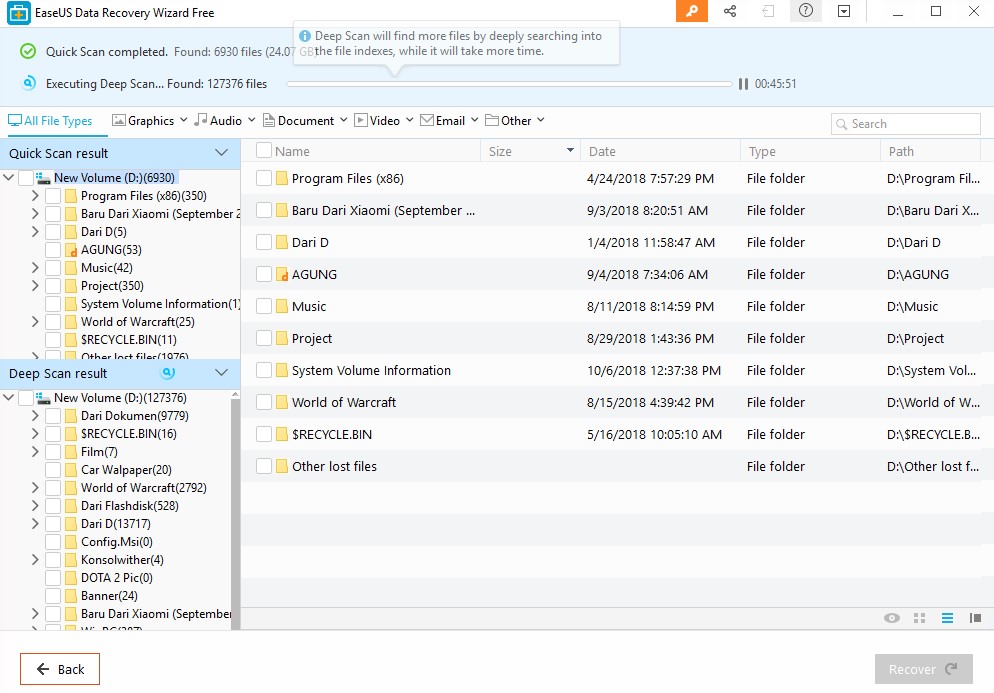The image size is (994, 693).
Task: Click the EaseUS app logo icon
Action: coord(18,13)
